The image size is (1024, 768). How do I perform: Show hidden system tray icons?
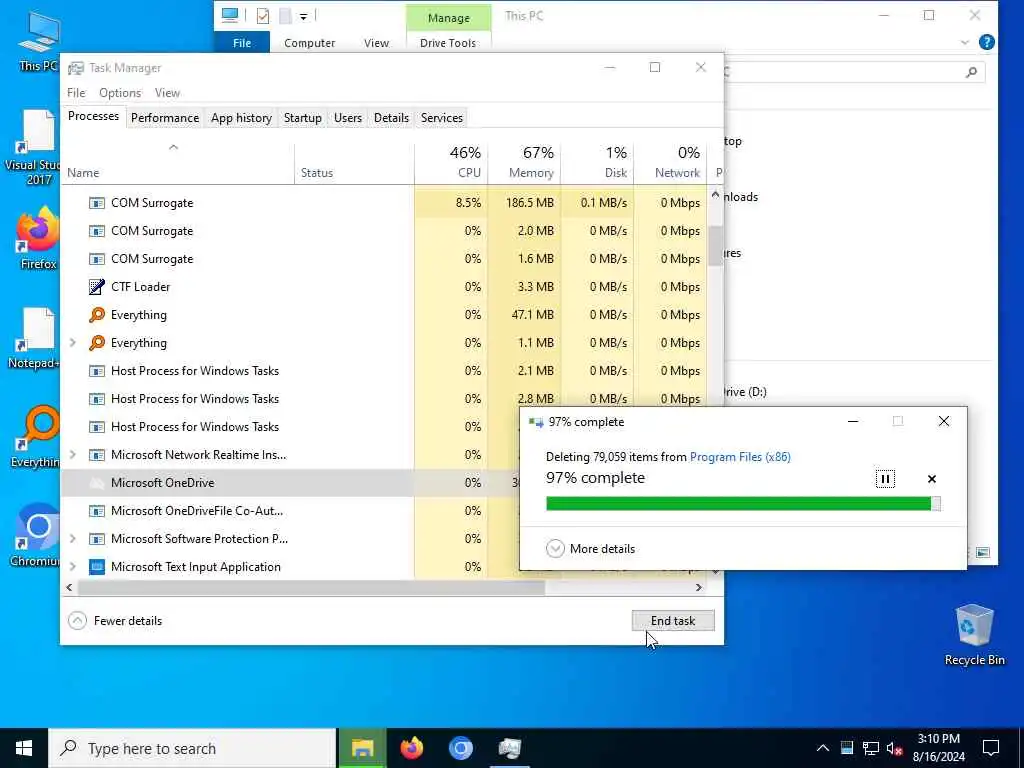click(x=823, y=748)
